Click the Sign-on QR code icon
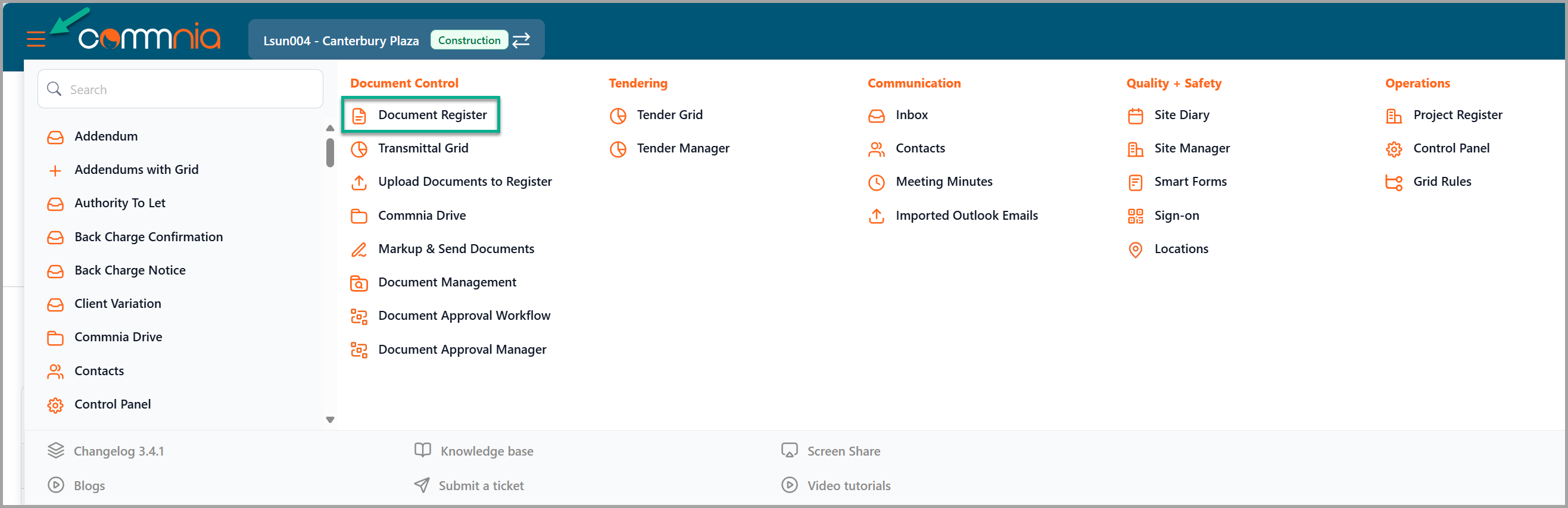This screenshot has width=1568, height=508. click(x=1135, y=216)
